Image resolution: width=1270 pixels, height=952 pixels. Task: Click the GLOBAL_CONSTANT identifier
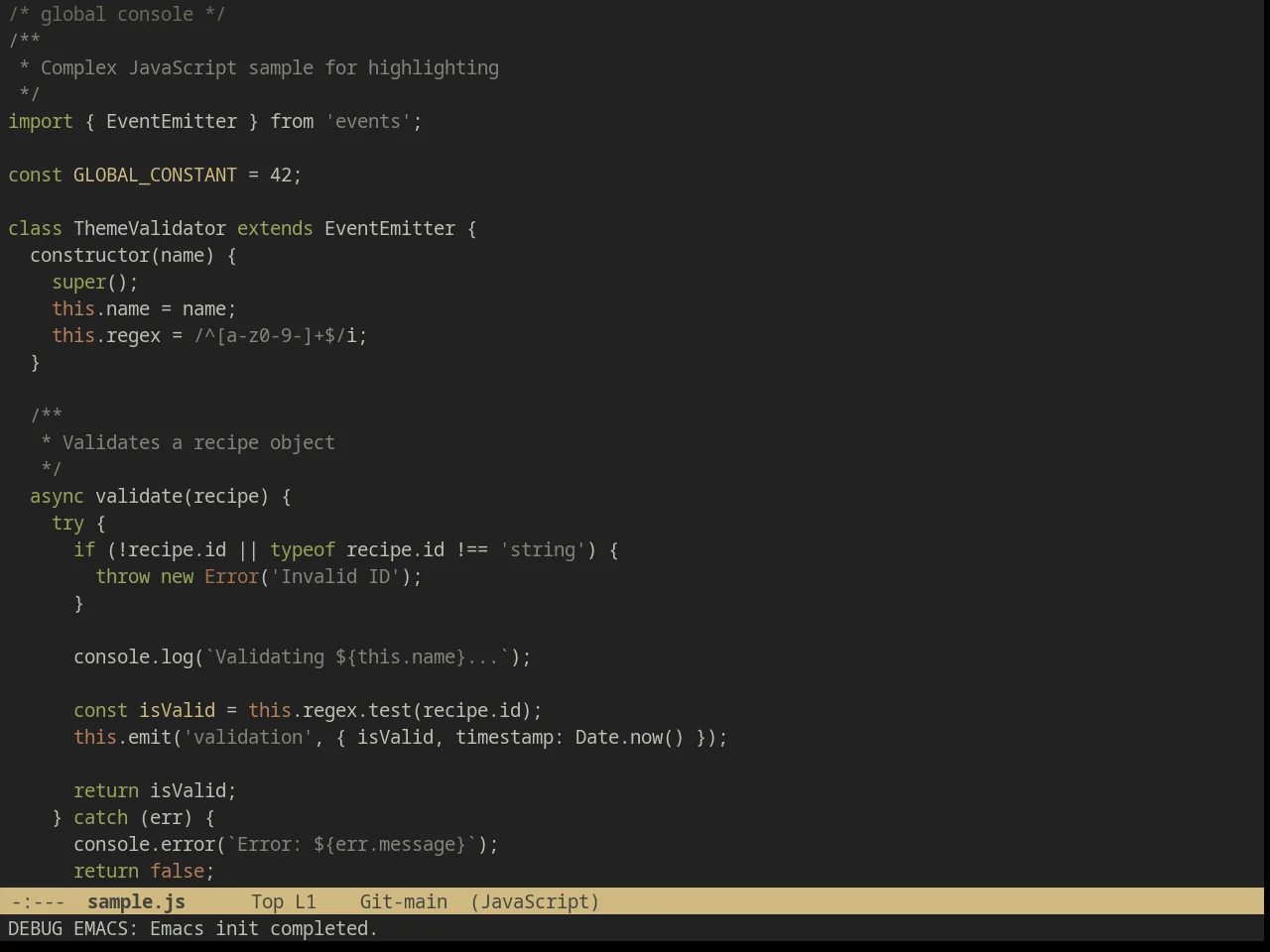tap(155, 176)
